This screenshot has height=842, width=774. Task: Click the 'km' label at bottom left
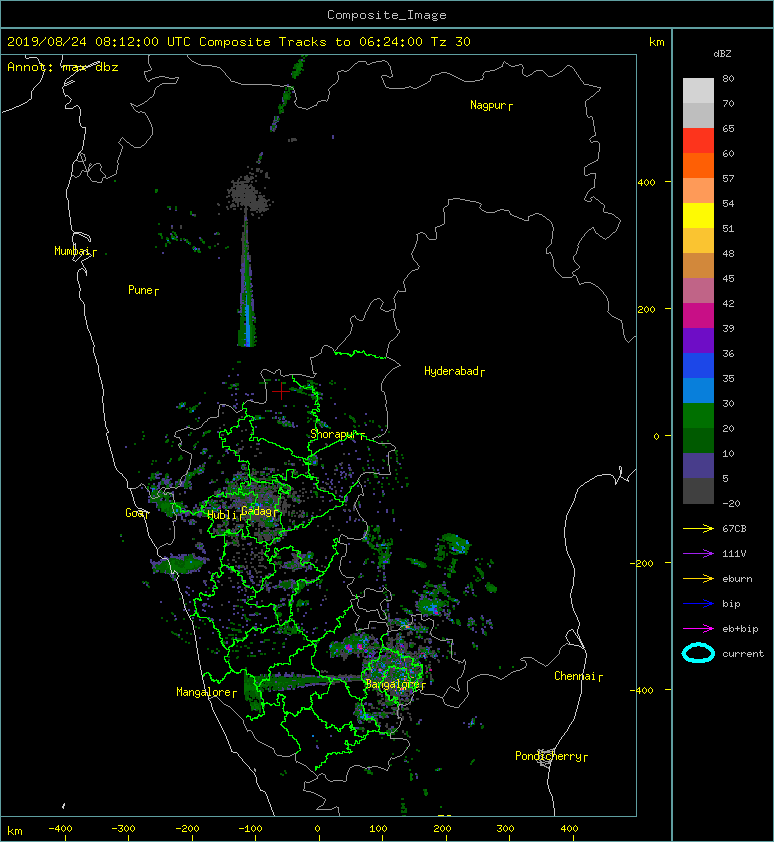click(x=15, y=831)
